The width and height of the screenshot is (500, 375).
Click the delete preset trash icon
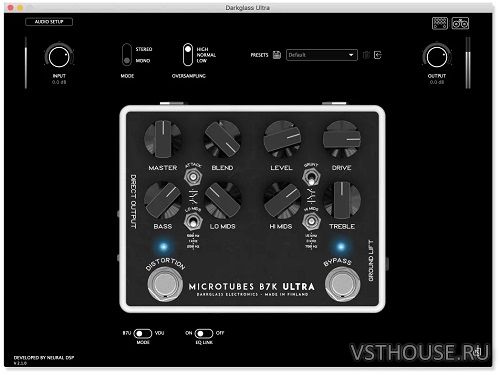point(366,55)
